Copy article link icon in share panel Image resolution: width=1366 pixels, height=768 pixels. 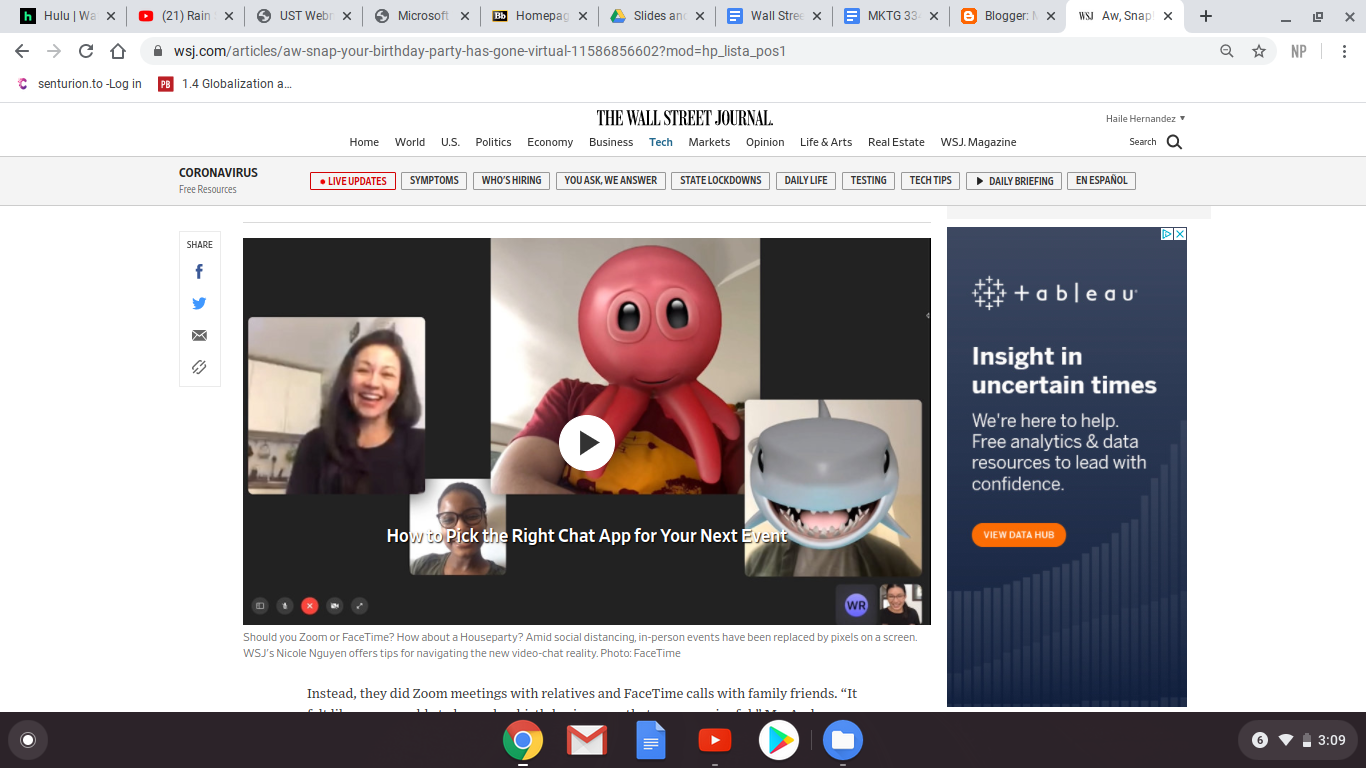[199, 367]
